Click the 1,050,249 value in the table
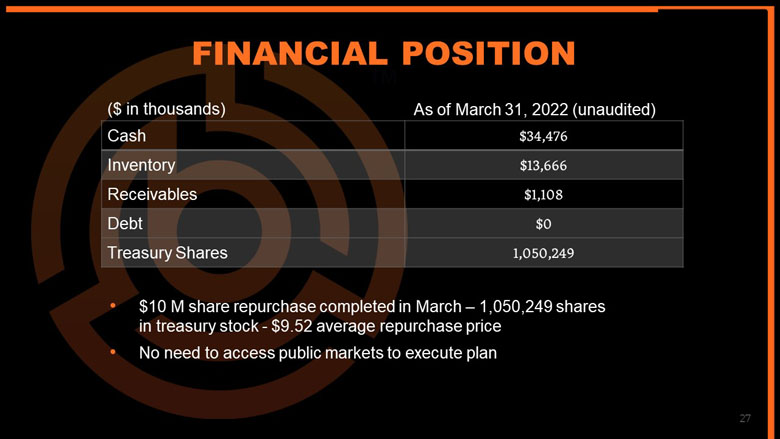 pyautogui.click(x=545, y=253)
